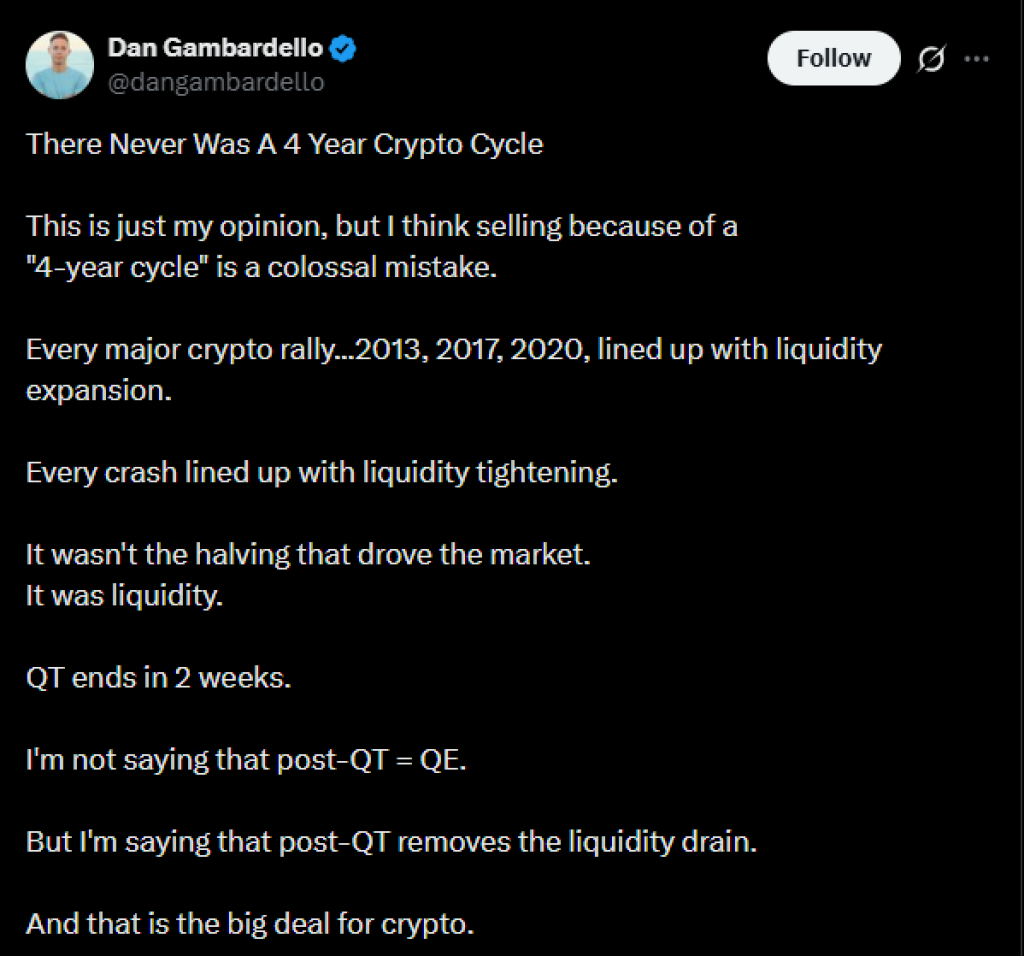Follow Dan Gambardello

[x=833, y=59]
